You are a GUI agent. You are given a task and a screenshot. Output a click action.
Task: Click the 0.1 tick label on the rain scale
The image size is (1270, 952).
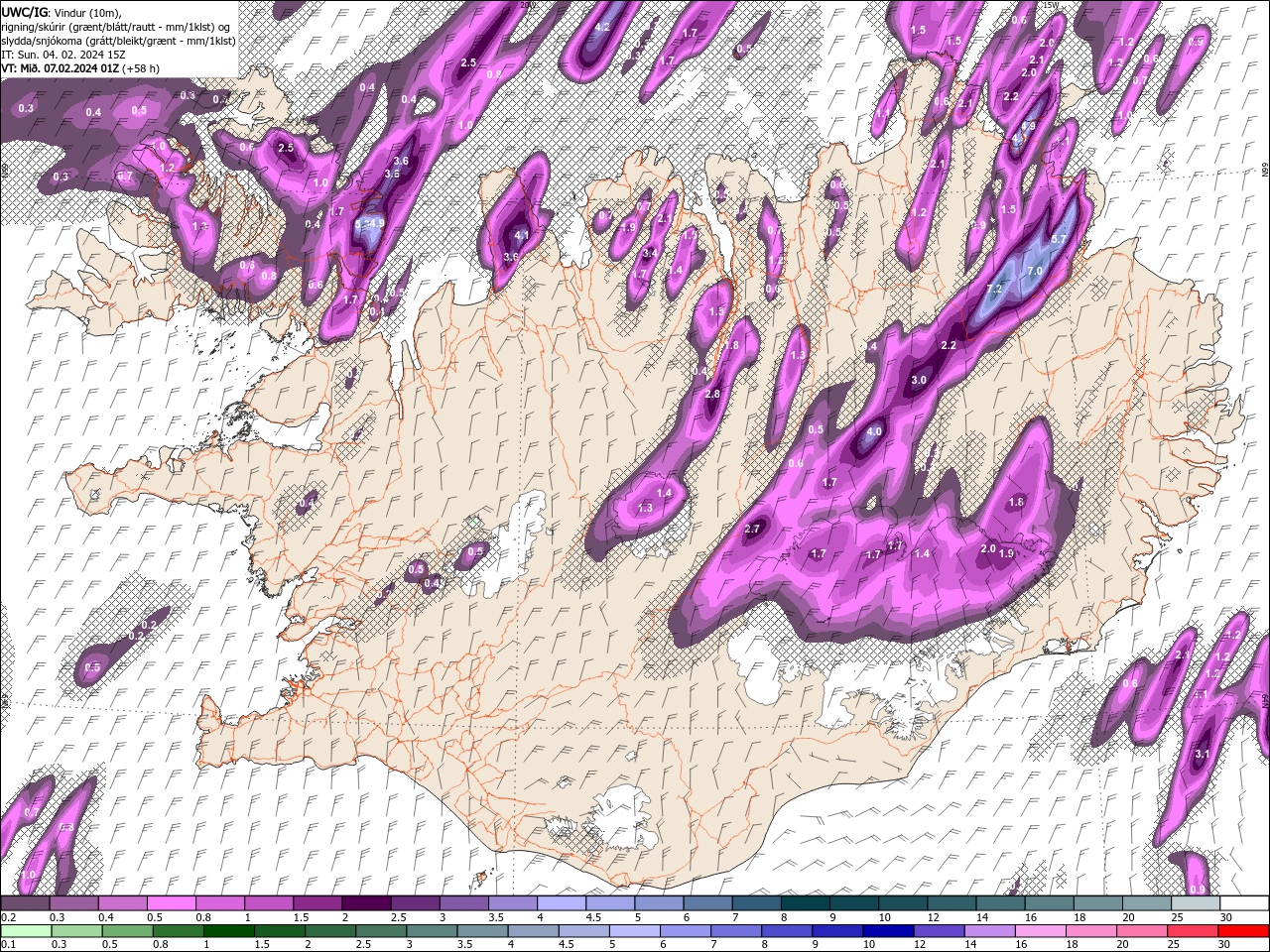[x=8, y=945]
